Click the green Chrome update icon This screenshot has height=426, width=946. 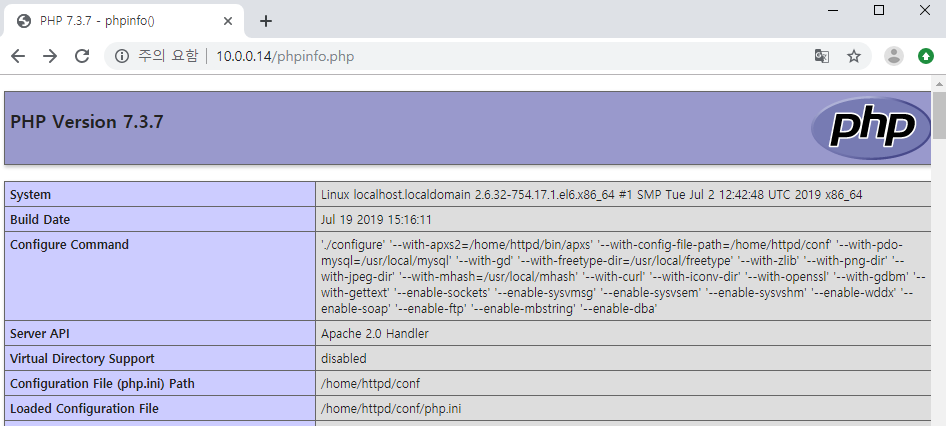(925, 56)
